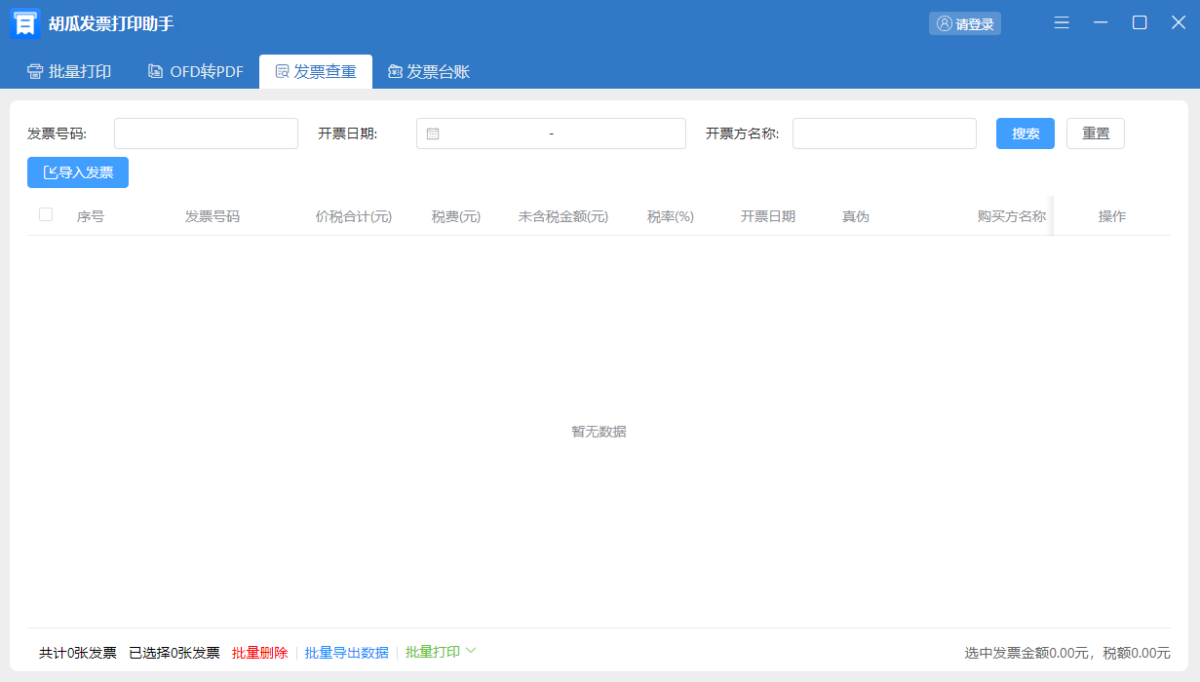
Task: Click the 胡瓜发票打印助手 app logo icon
Action: point(25,23)
